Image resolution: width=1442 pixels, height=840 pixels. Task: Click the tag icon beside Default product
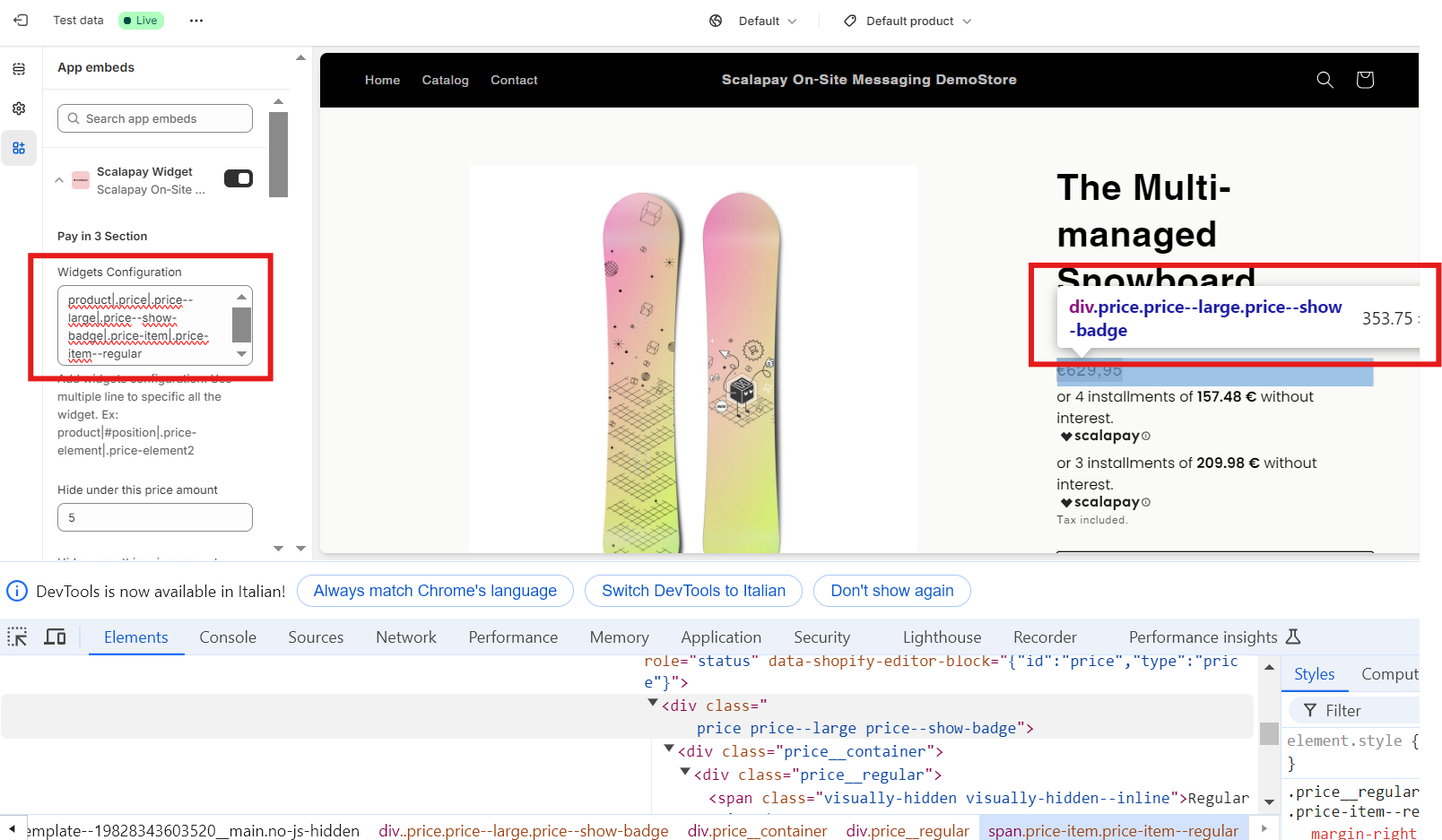[850, 21]
